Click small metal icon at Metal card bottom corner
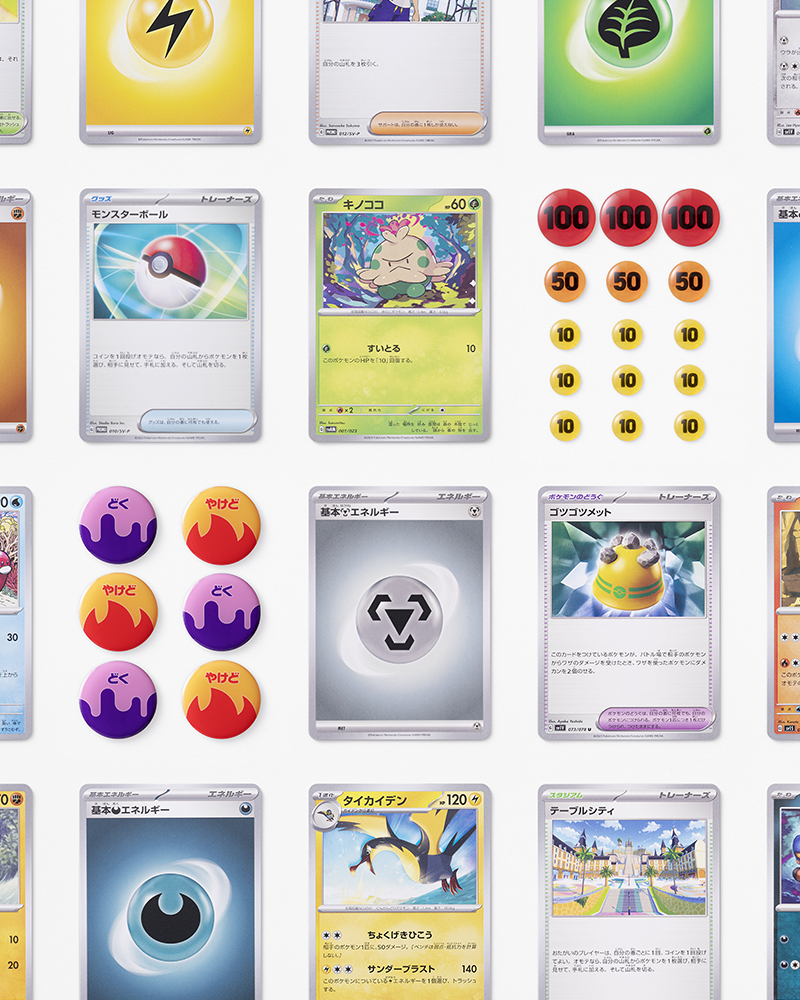Screen dimensions: 800x1000 477,726
